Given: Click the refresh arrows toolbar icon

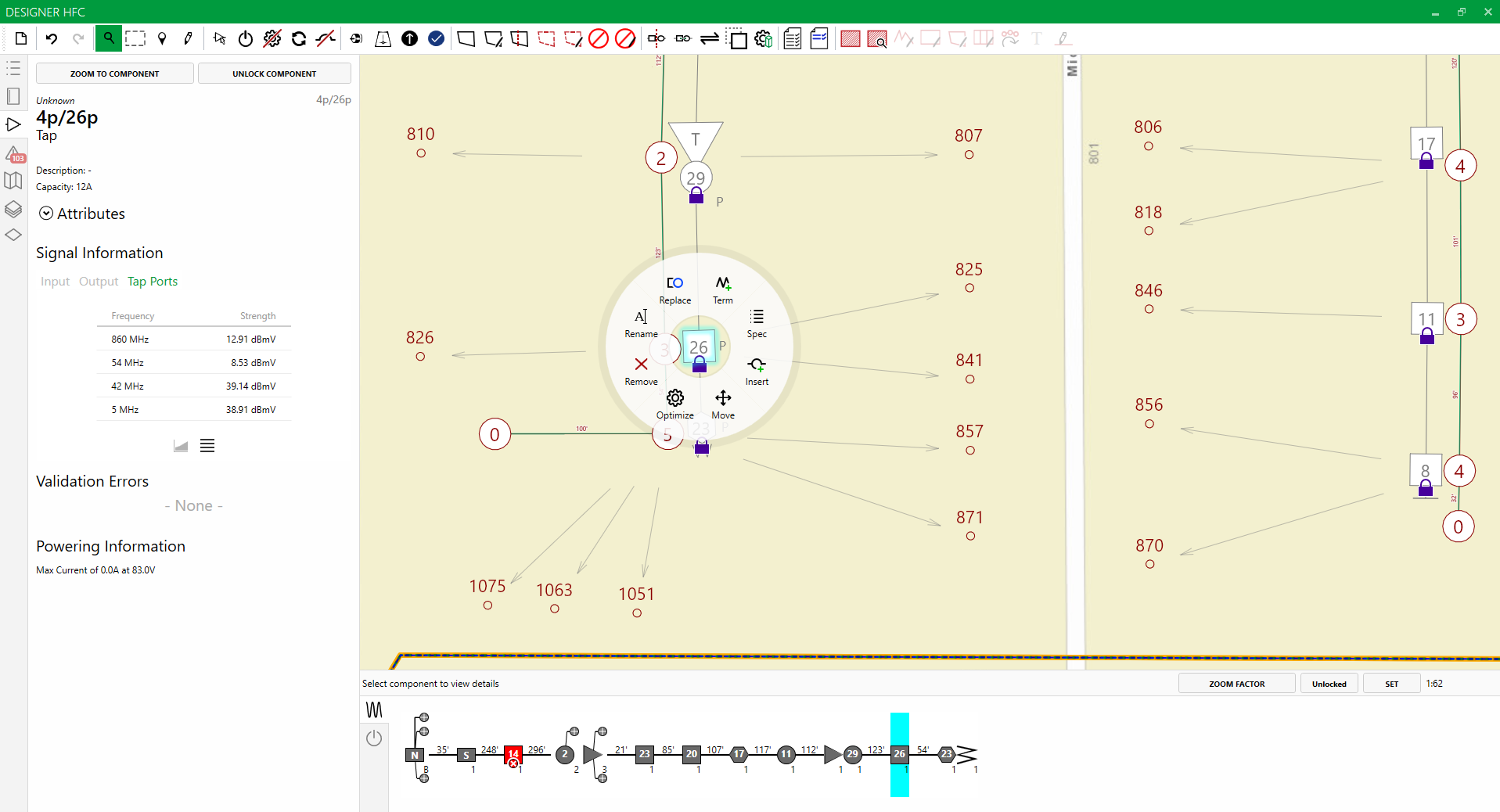Looking at the screenshot, I should (x=299, y=38).
